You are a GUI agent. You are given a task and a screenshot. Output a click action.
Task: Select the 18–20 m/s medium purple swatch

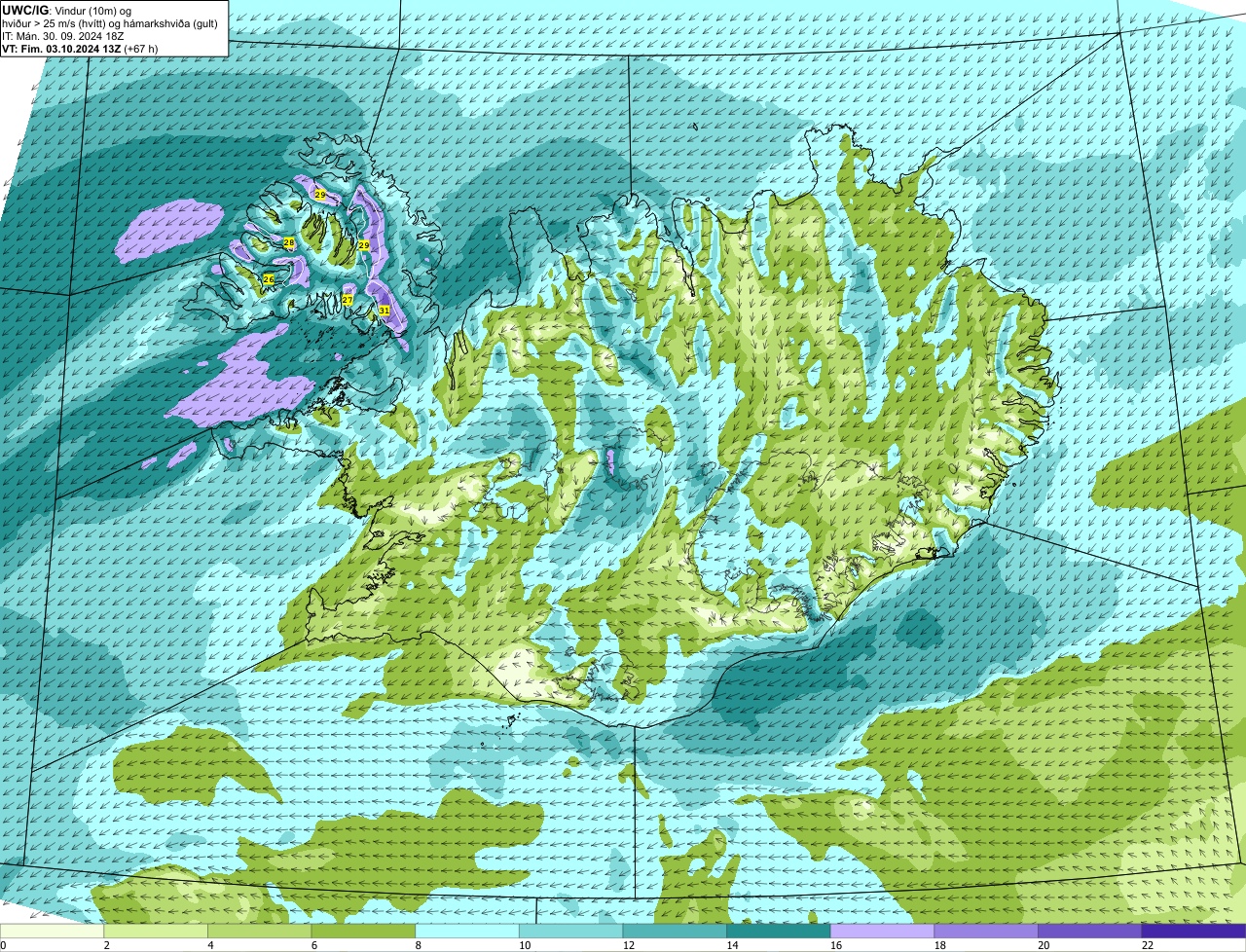pyautogui.click(x=986, y=931)
